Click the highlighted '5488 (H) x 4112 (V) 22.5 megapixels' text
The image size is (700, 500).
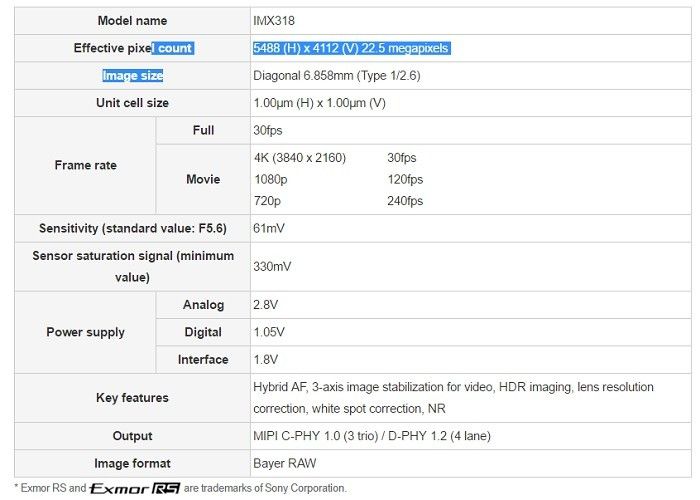click(x=351, y=48)
